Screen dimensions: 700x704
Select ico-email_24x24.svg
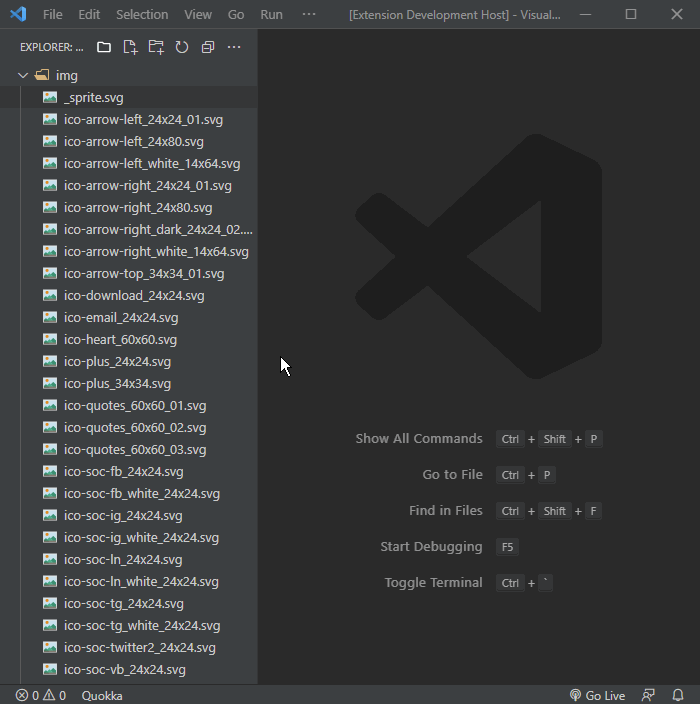pos(129,317)
